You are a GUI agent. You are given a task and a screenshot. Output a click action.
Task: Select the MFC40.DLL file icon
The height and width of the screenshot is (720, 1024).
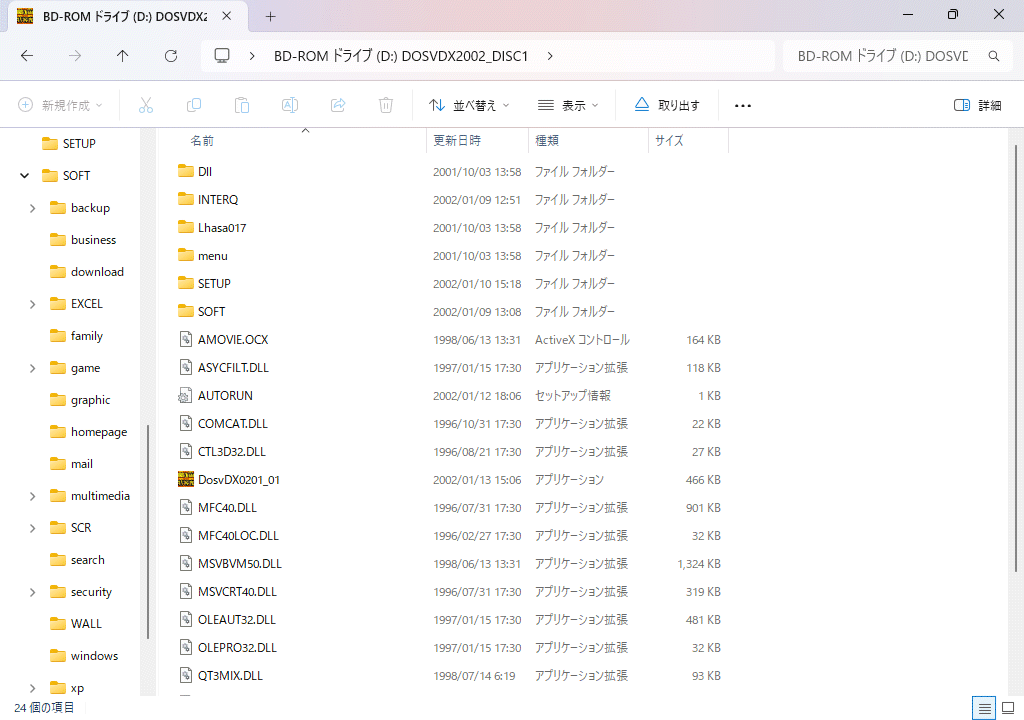point(185,507)
